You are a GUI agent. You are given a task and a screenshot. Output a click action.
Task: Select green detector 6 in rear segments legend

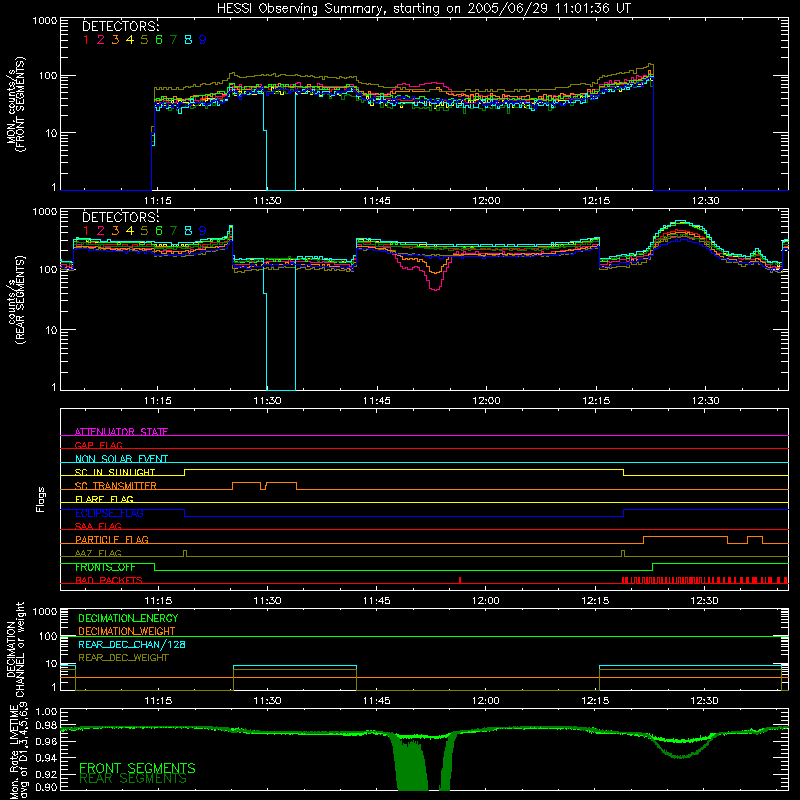159,231
